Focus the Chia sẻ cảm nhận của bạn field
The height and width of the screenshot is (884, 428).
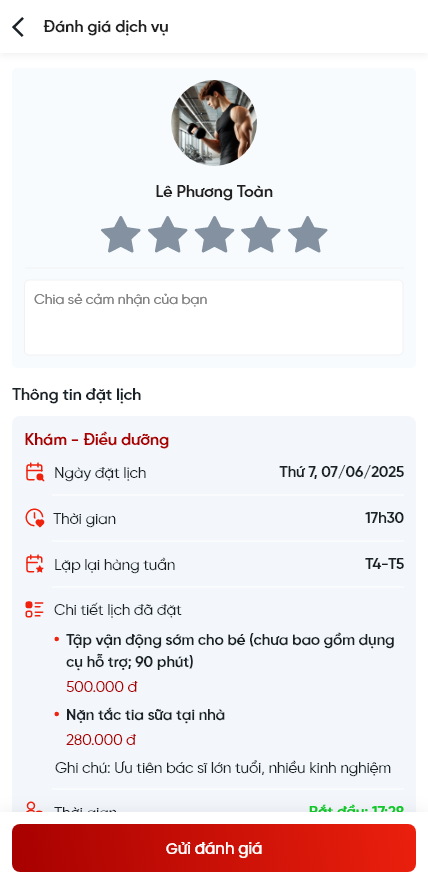[214, 317]
